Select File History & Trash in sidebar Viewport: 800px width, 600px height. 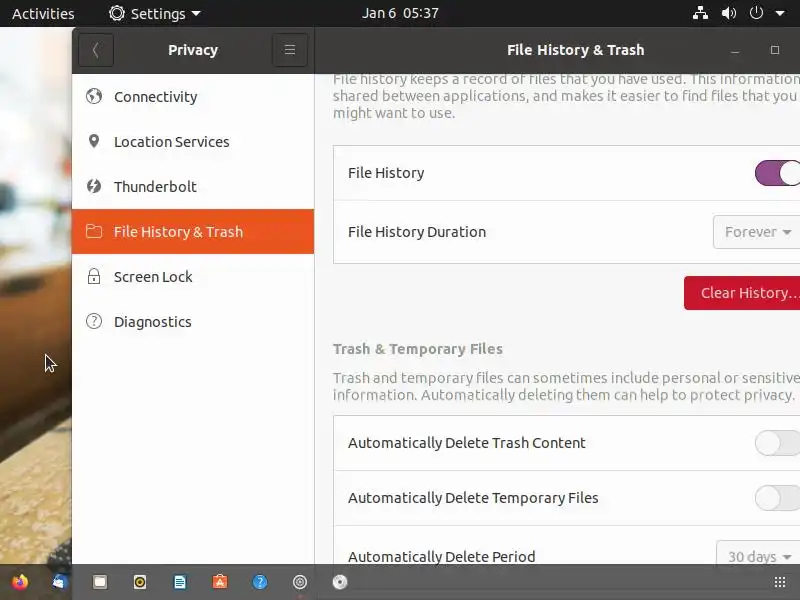pyautogui.click(x=193, y=231)
